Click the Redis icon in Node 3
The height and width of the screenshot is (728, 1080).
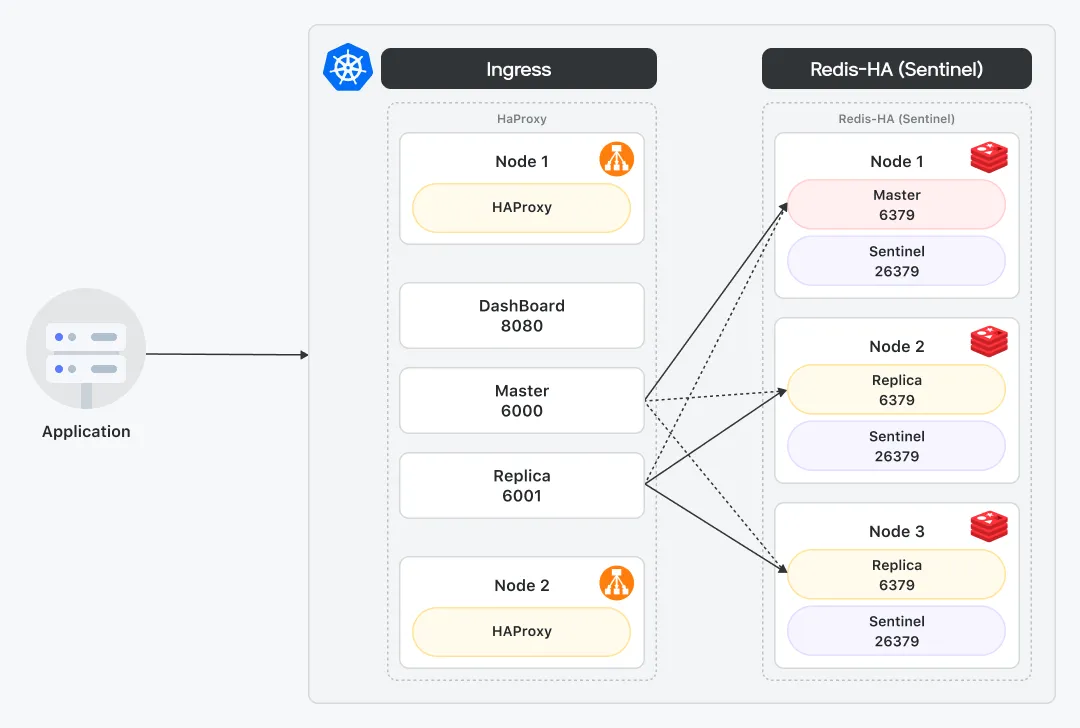click(989, 526)
